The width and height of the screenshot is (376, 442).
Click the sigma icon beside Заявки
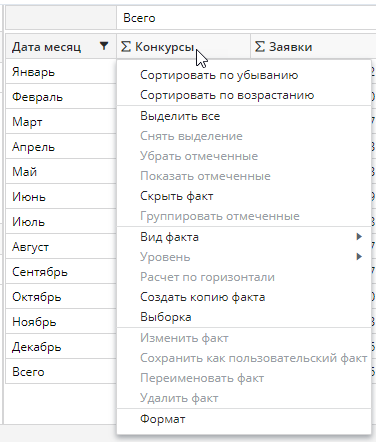[x=260, y=47]
